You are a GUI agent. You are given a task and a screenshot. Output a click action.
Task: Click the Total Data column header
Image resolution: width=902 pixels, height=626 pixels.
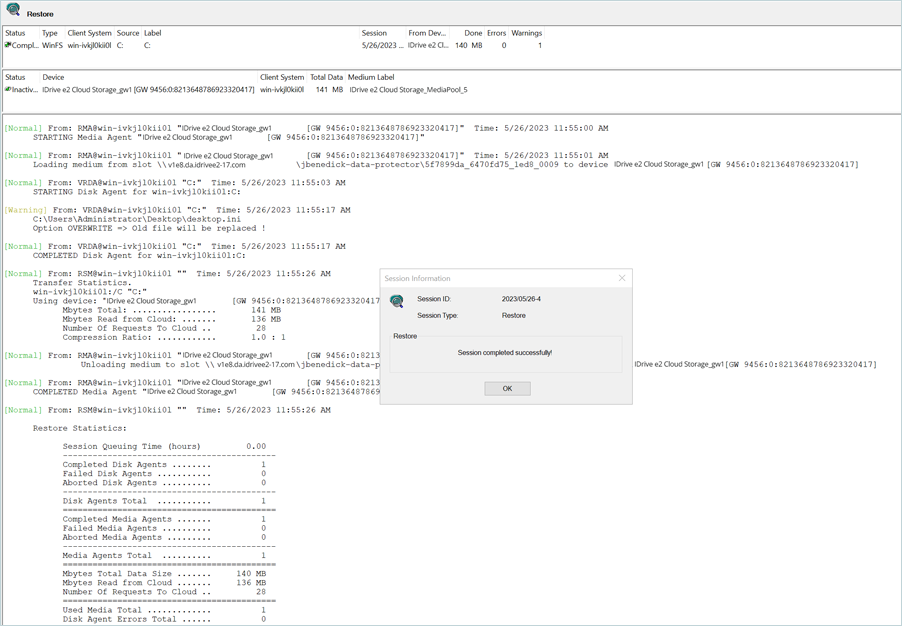[x=326, y=77]
